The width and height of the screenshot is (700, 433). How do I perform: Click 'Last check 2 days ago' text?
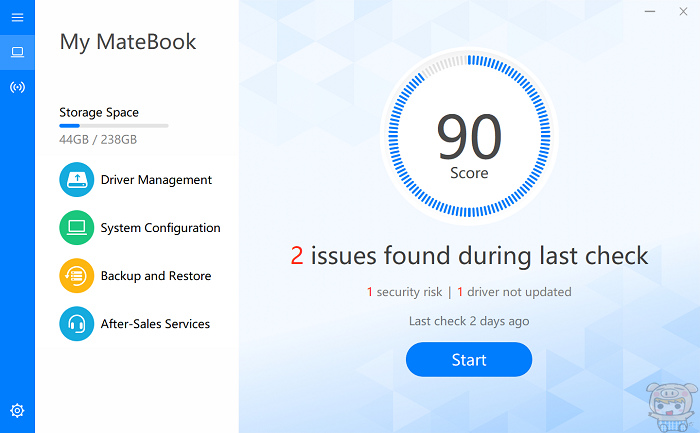[469, 321]
